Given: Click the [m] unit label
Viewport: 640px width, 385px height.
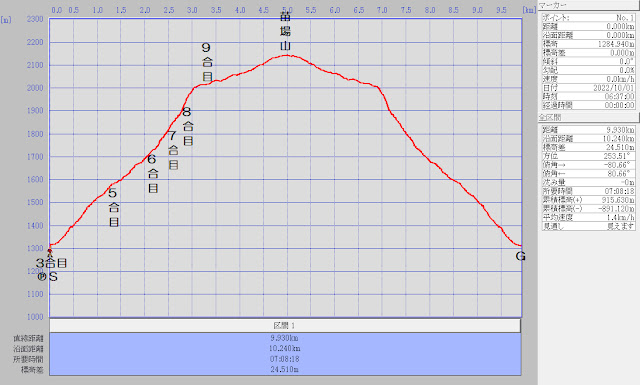Looking at the screenshot, I should tap(6, 20).
